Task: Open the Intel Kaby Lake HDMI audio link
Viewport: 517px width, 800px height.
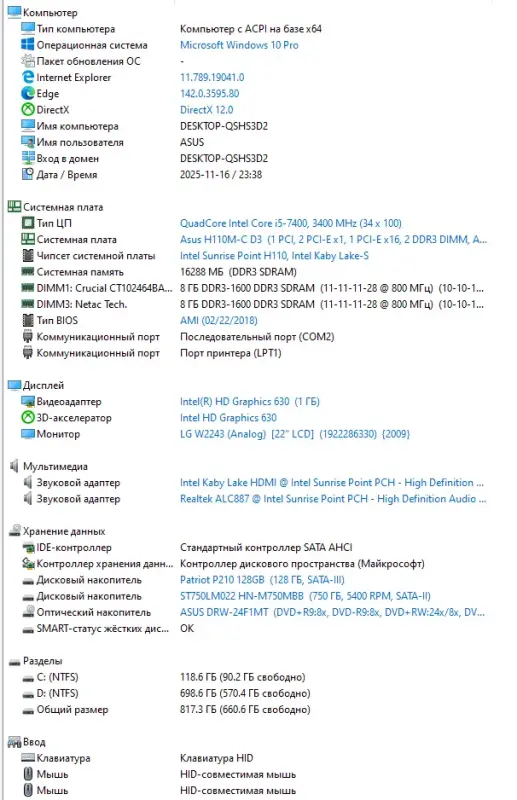Action: tap(332, 482)
